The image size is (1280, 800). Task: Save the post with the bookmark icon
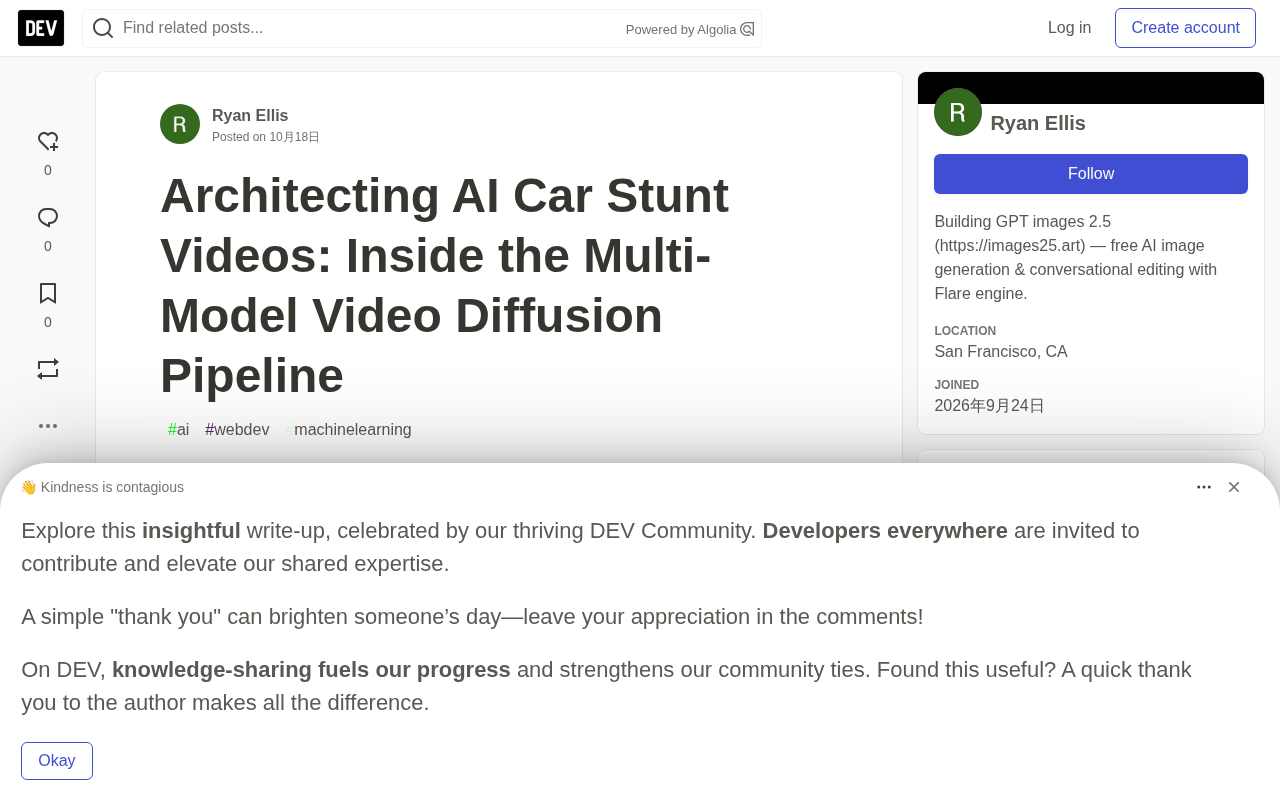click(48, 293)
